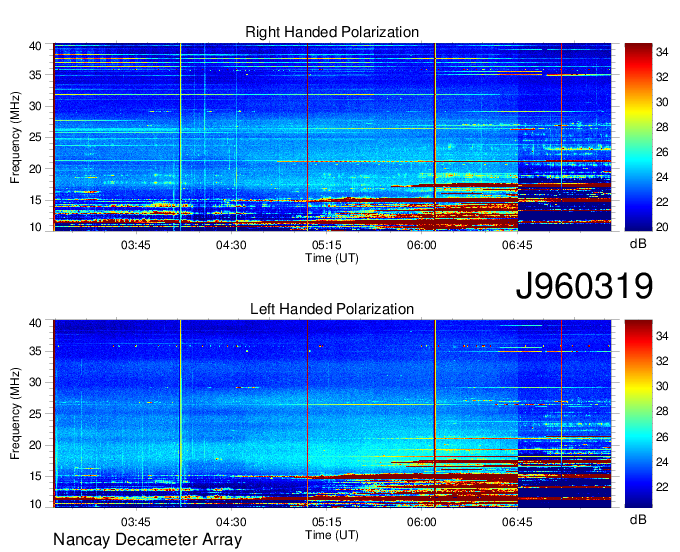Screen dimensions: 680x552
Task: Click the 40 frequency tick on the top plot
Action: [35, 46]
